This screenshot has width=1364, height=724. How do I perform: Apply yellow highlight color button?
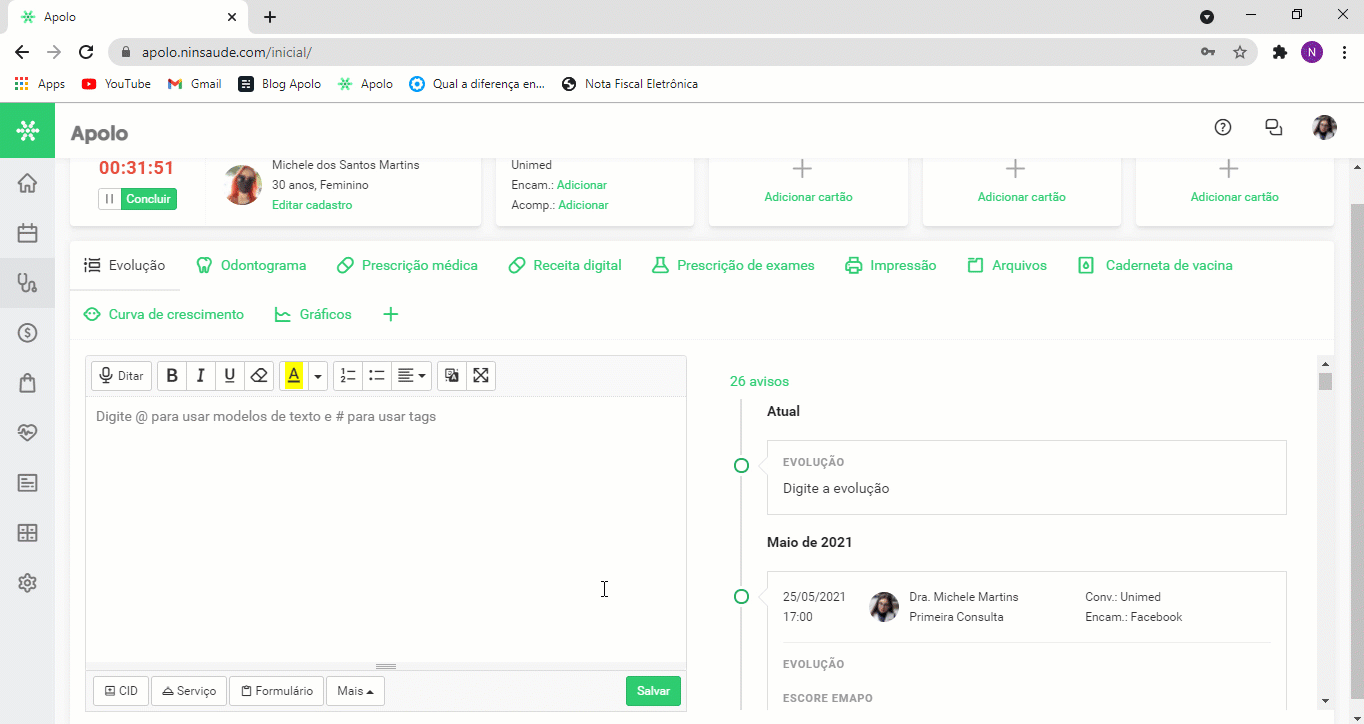294,376
